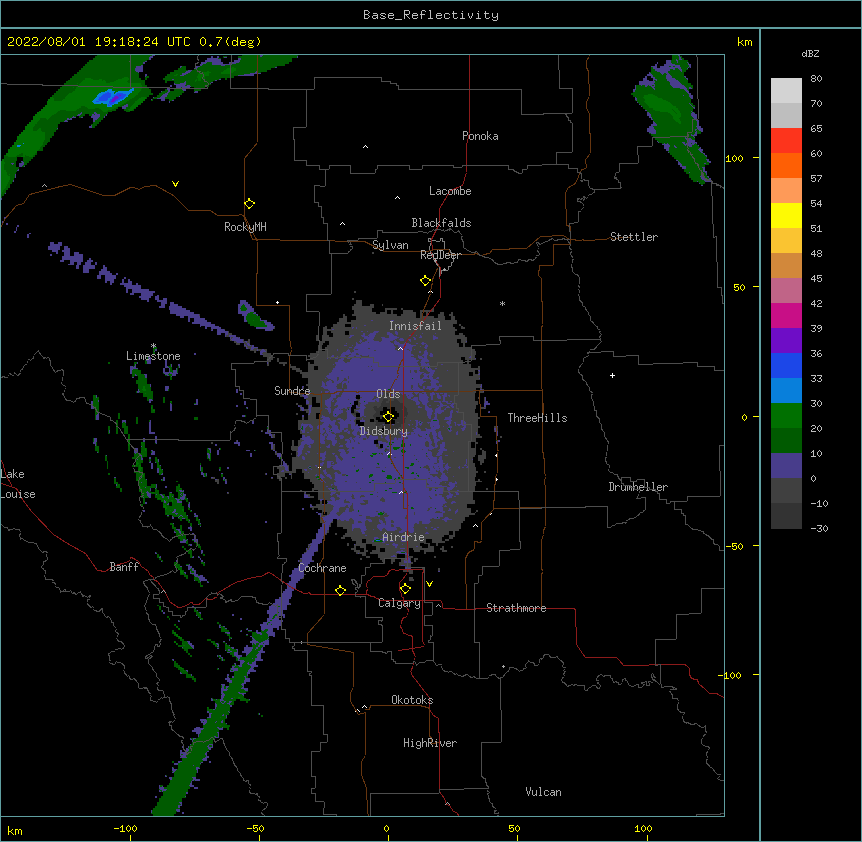This screenshot has height=842, width=862.
Task: Click the yellow diamond marker below Cochrane
Action: 340,590
